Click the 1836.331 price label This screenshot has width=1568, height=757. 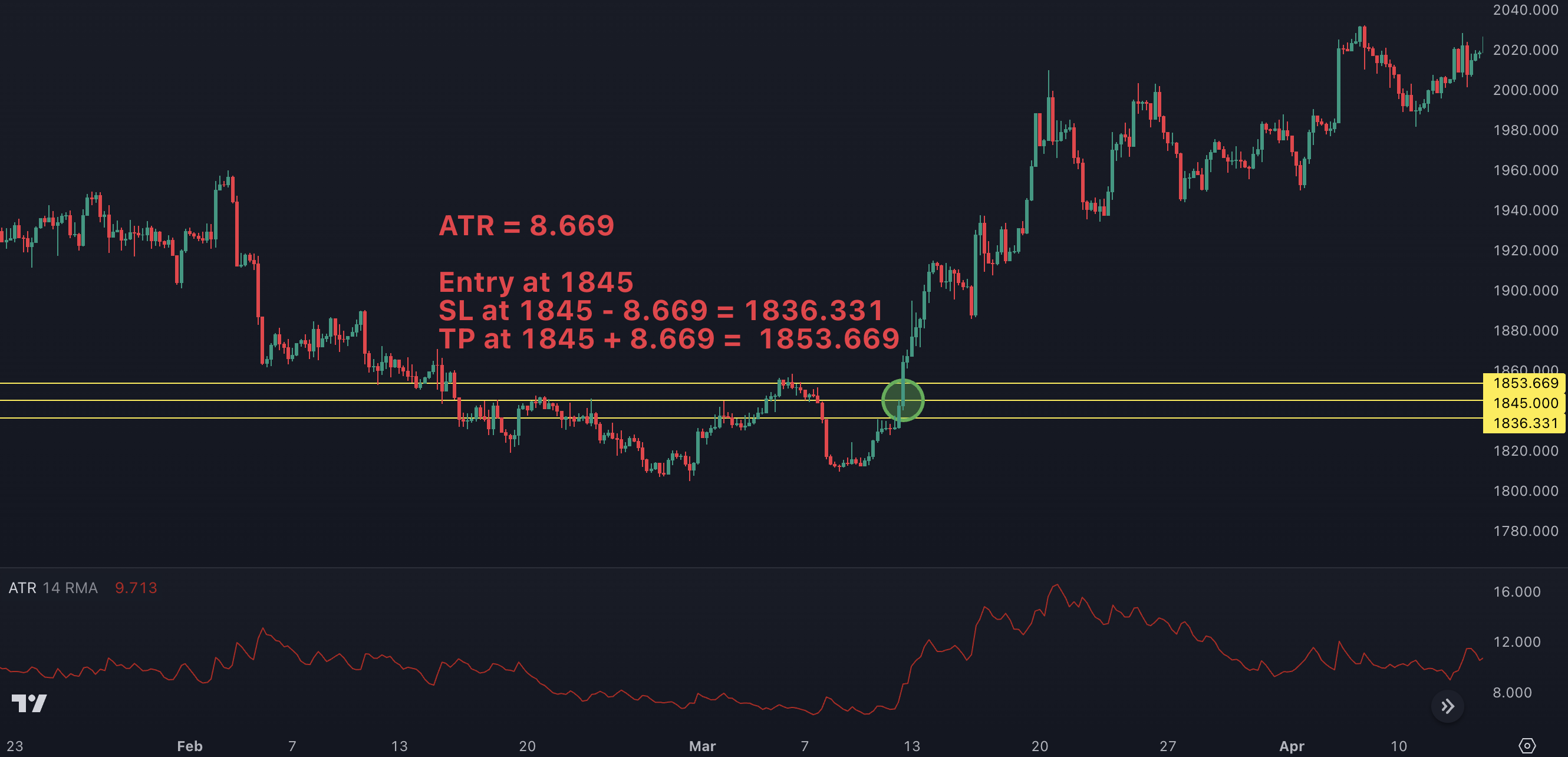point(1525,423)
